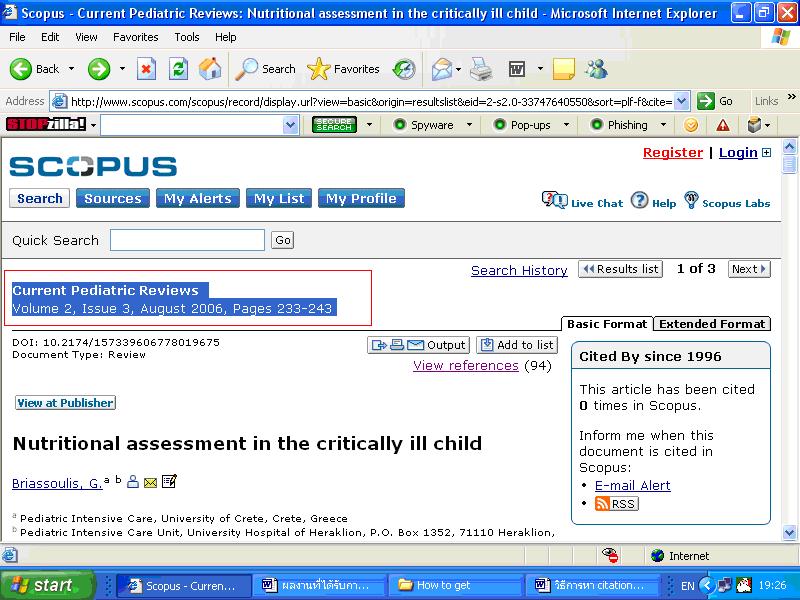Click the Output button
800x600 pixels.
click(418, 345)
